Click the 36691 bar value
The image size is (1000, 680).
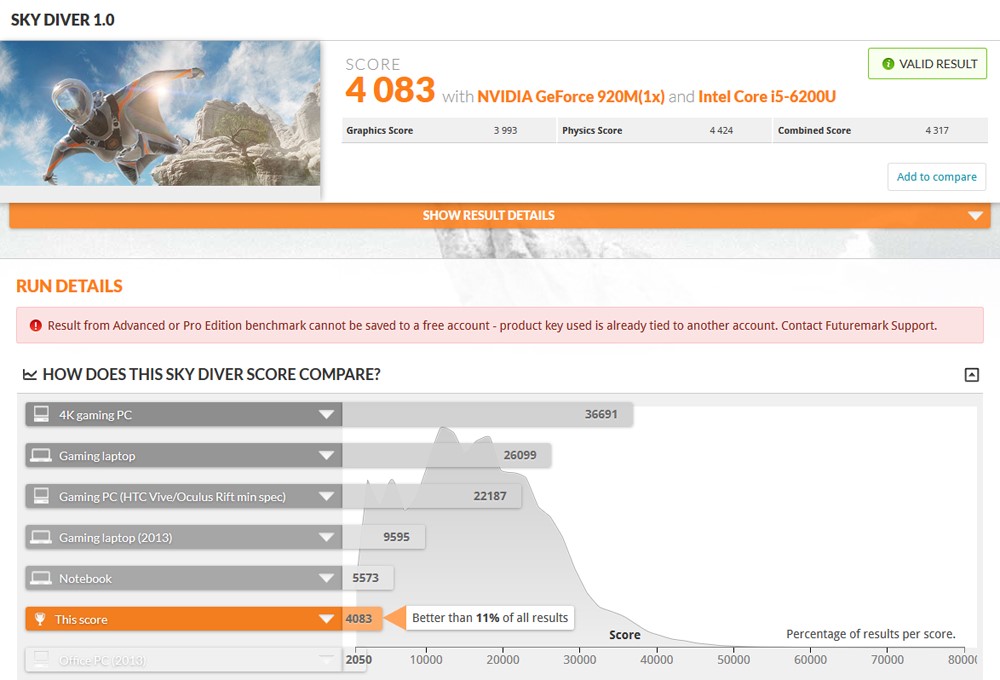tap(601, 414)
